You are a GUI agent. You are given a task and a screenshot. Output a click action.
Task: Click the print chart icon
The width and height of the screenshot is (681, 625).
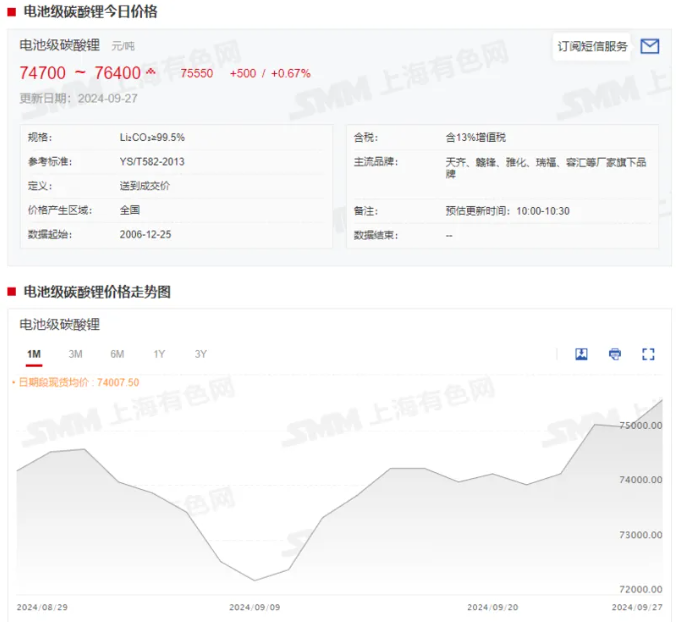(614, 354)
